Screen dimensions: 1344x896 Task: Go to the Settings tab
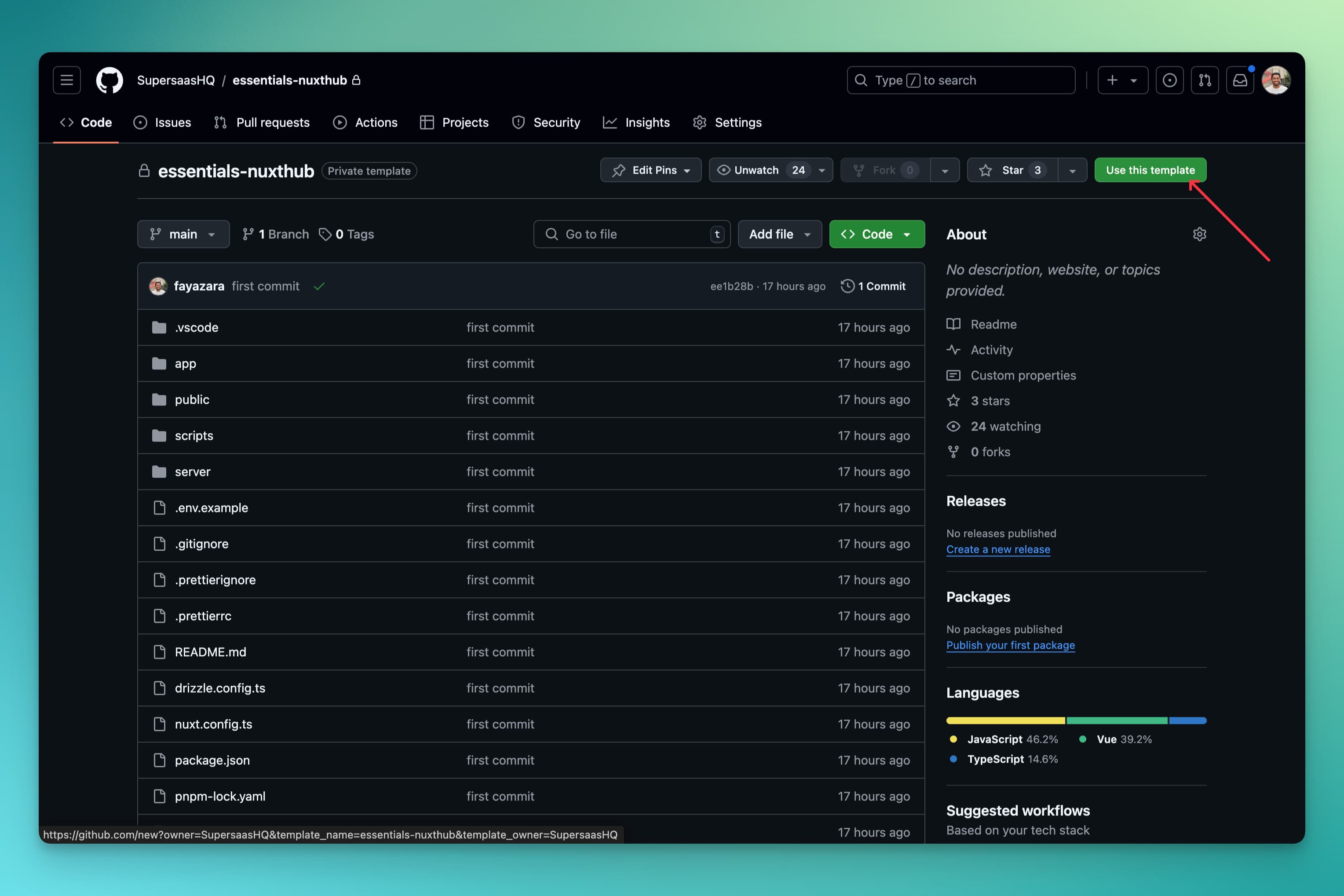pyautogui.click(x=727, y=122)
